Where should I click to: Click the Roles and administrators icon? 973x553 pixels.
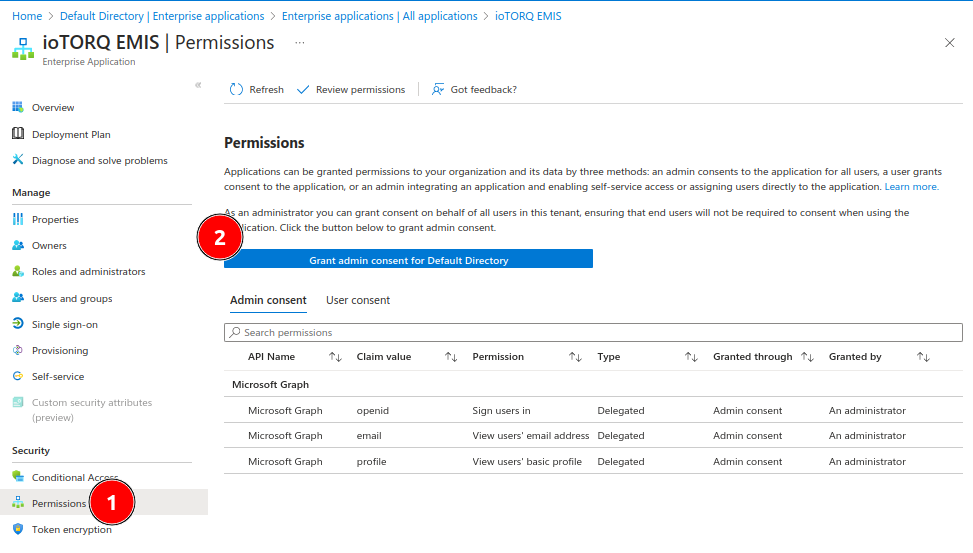pyautogui.click(x=18, y=271)
